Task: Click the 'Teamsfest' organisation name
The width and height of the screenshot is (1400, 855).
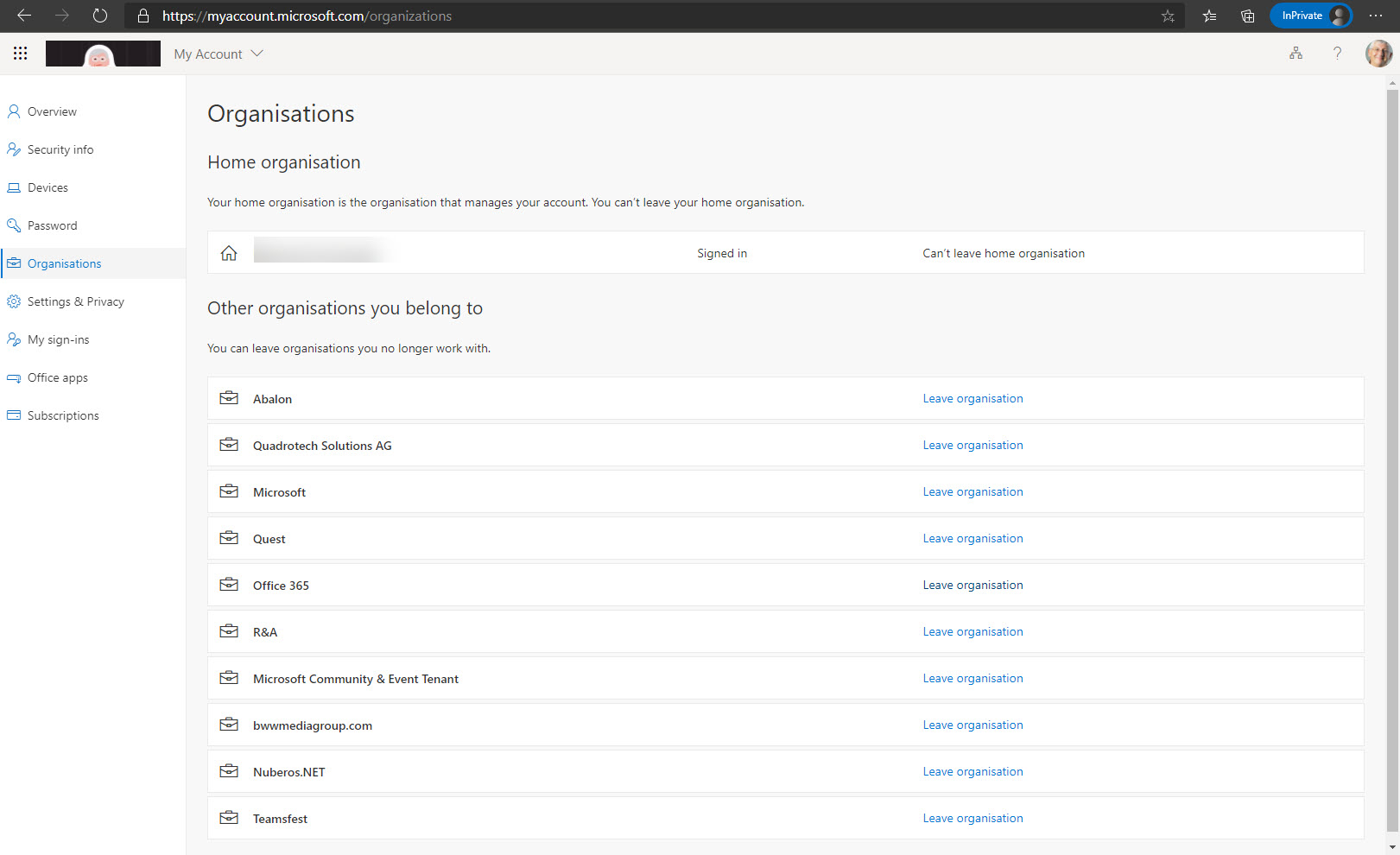Action: pos(280,819)
